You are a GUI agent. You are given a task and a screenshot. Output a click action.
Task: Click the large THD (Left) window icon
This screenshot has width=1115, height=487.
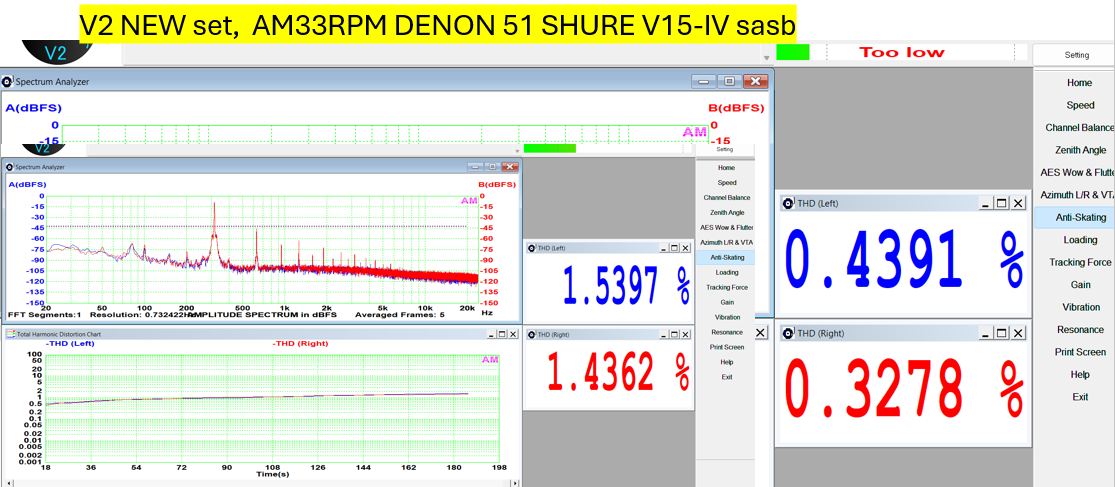[x=788, y=203]
